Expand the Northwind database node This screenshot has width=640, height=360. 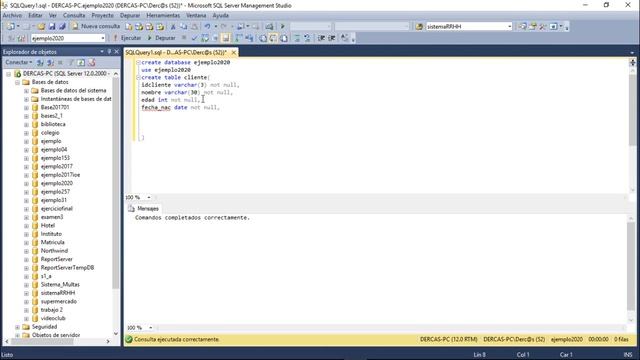pos(26,251)
